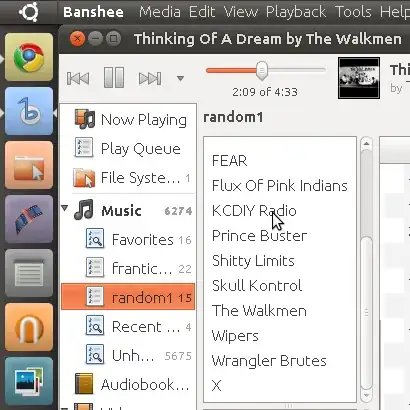Open the dropdown arrow beside next track
This screenshot has width=410, height=410.
[180, 79]
